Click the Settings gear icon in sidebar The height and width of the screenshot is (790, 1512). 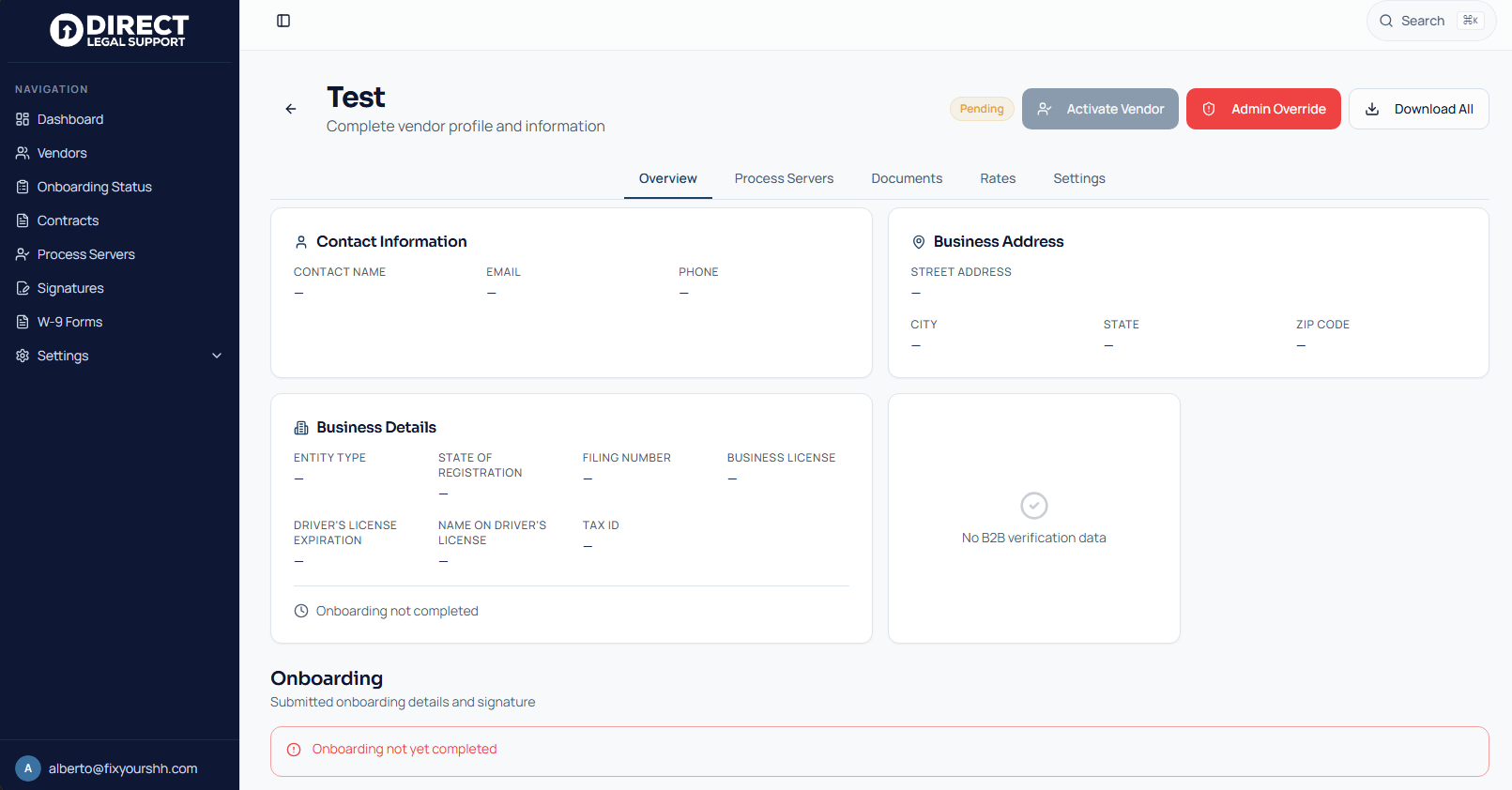23,356
